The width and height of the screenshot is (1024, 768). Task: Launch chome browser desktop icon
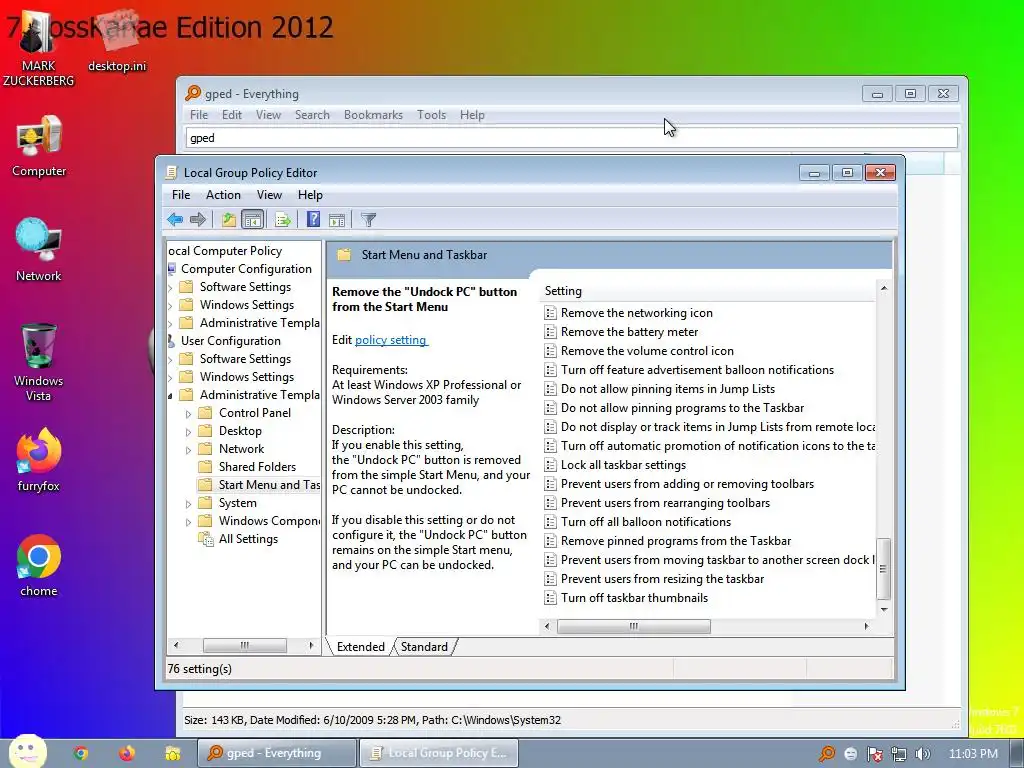(39, 566)
